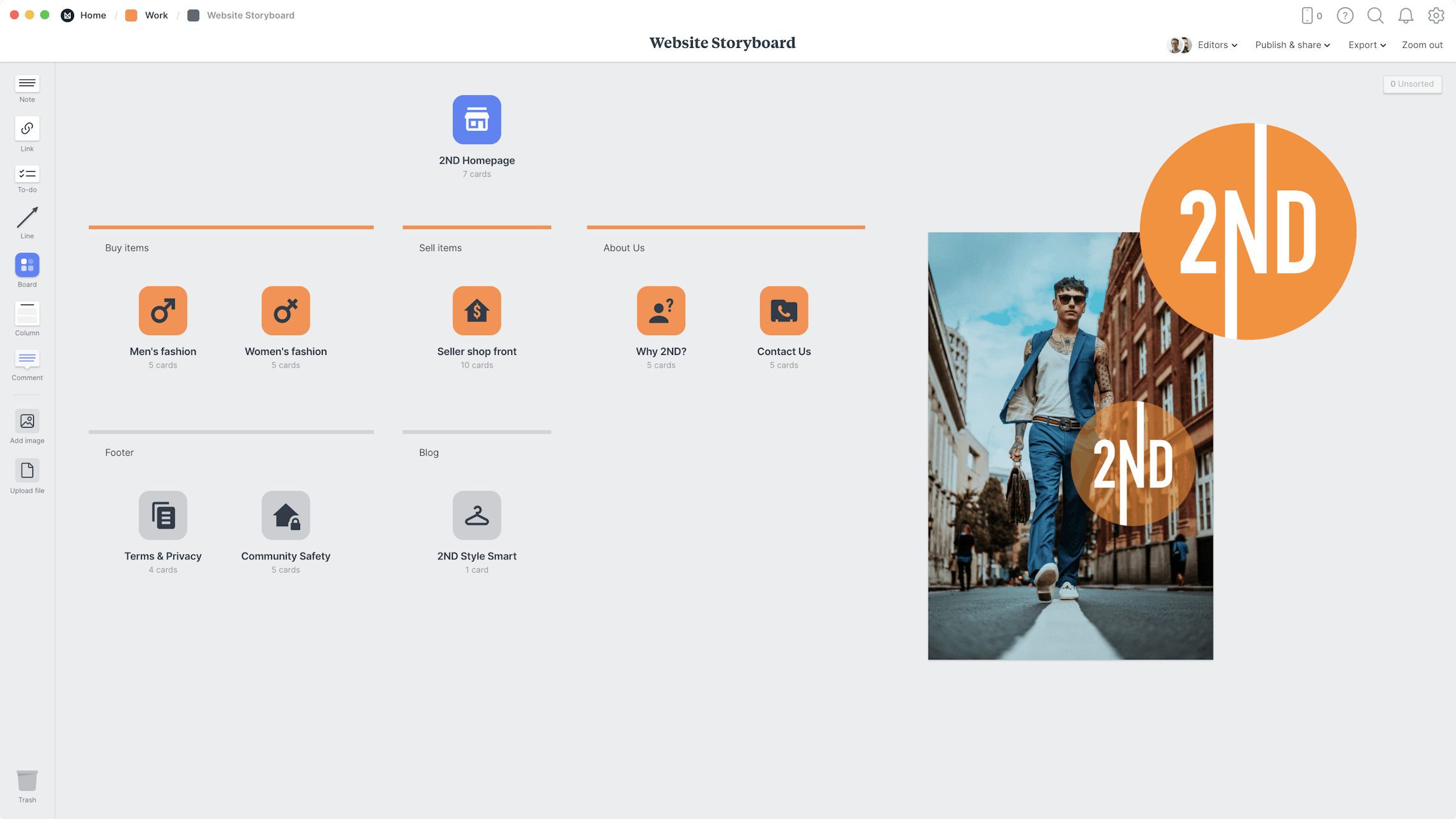Image resolution: width=1456 pixels, height=819 pixels.
Task: Go to the Home breadcrumb
Action: tap(93, 15)
